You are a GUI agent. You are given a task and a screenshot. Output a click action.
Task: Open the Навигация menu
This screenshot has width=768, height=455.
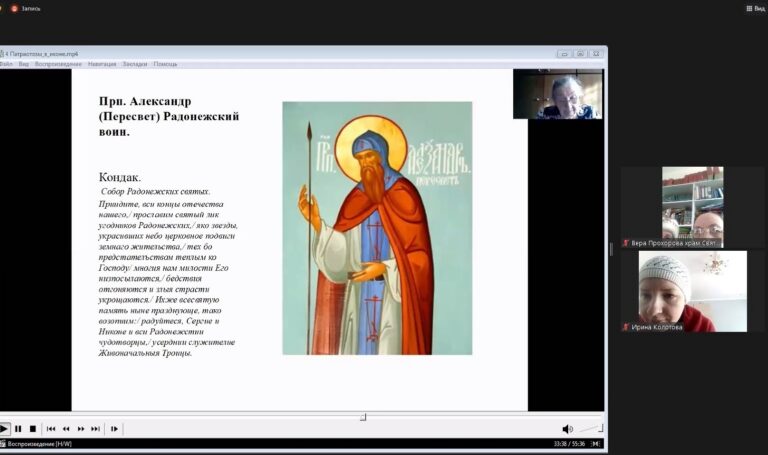pos(102,64)
